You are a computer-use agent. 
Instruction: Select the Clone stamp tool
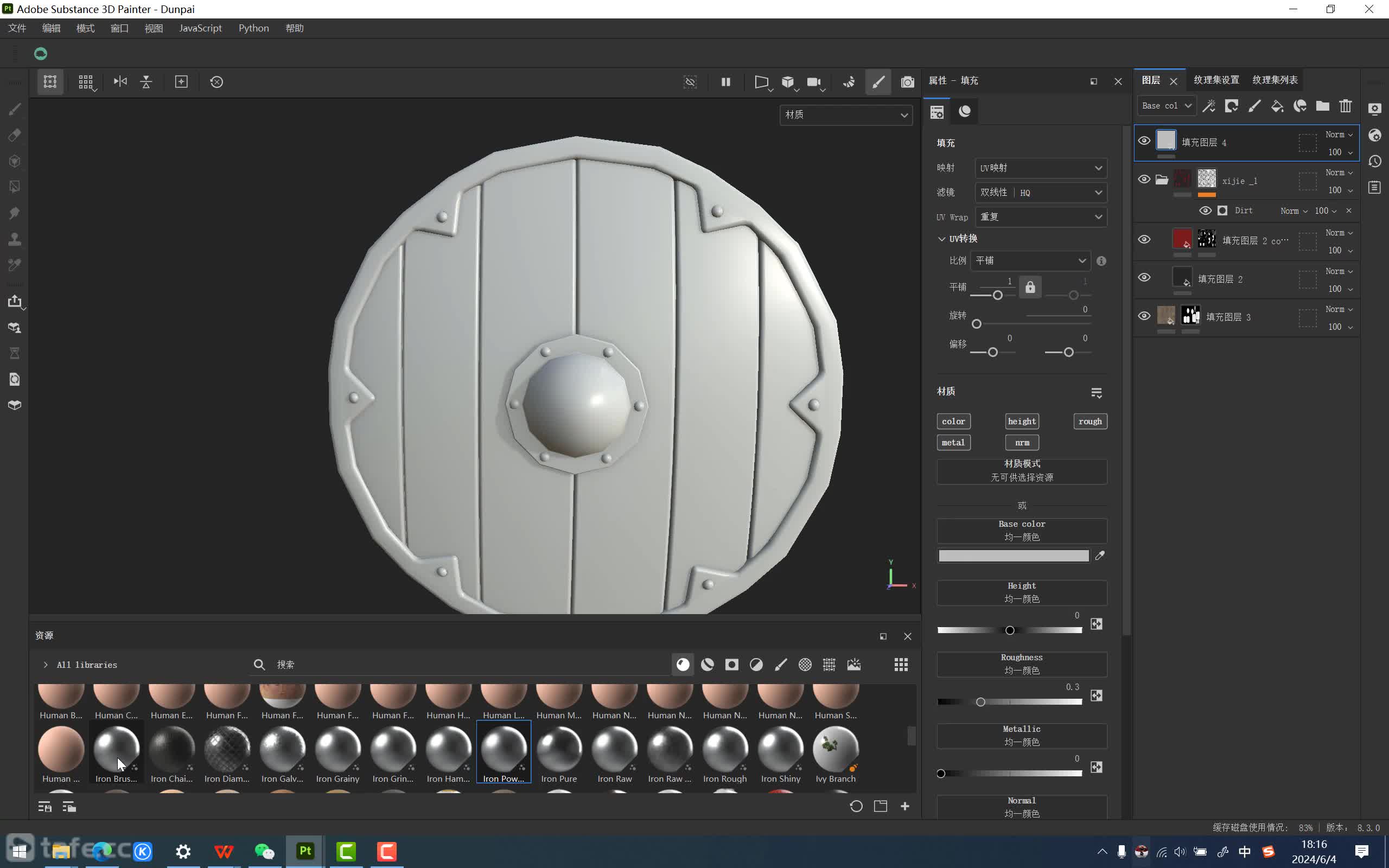click(15, 239)
